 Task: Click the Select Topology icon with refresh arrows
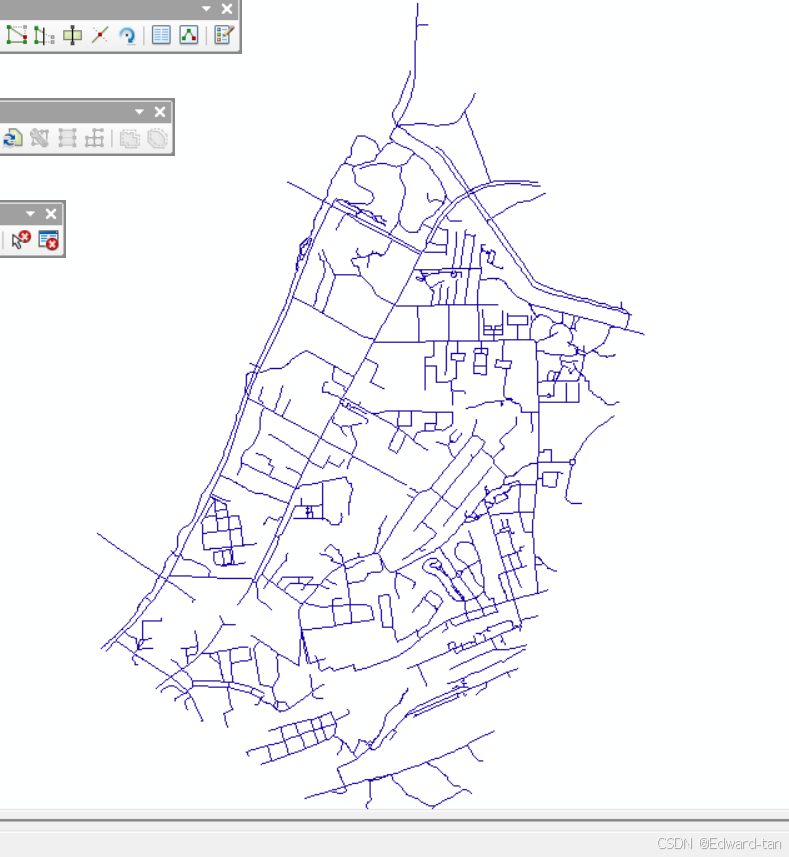tap(13, 138)
